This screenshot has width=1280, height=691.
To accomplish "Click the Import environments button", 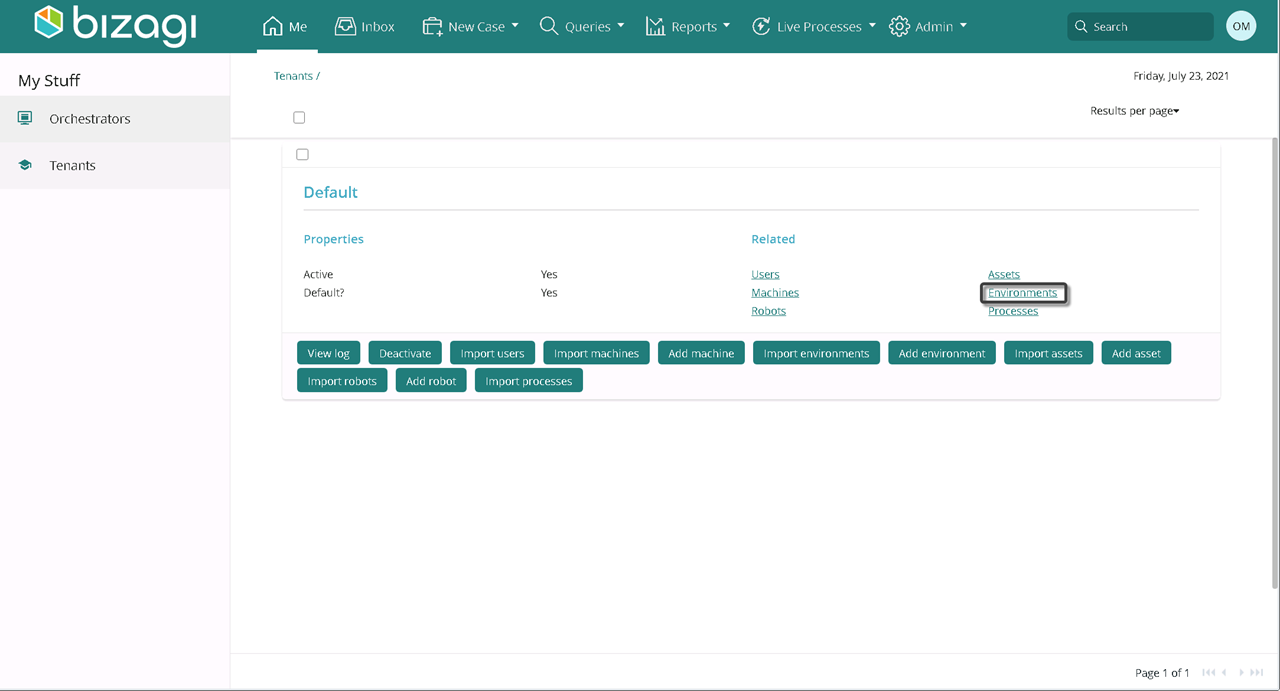I will click(x=817, y=353).
